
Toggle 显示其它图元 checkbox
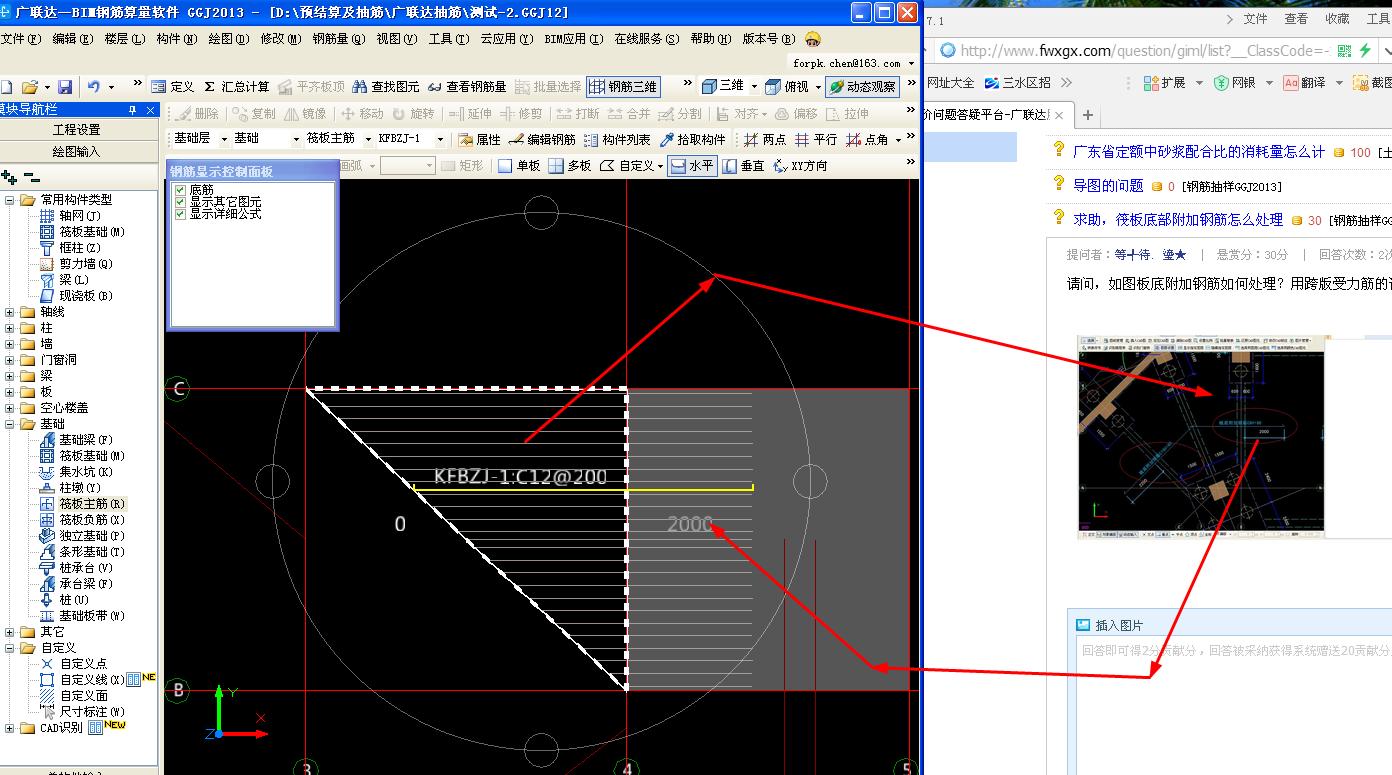click(180, 202)
